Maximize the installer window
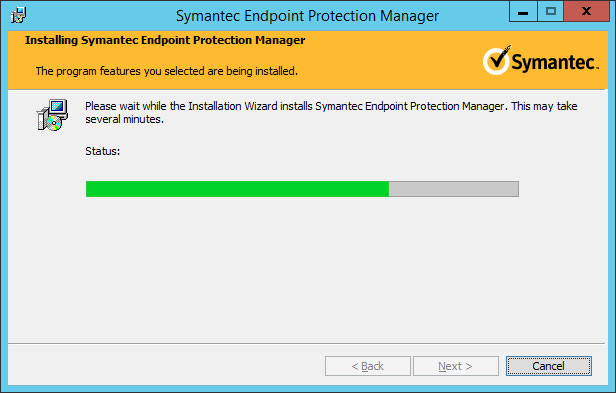Screen dimensions: 616x393 pos(550,11)
